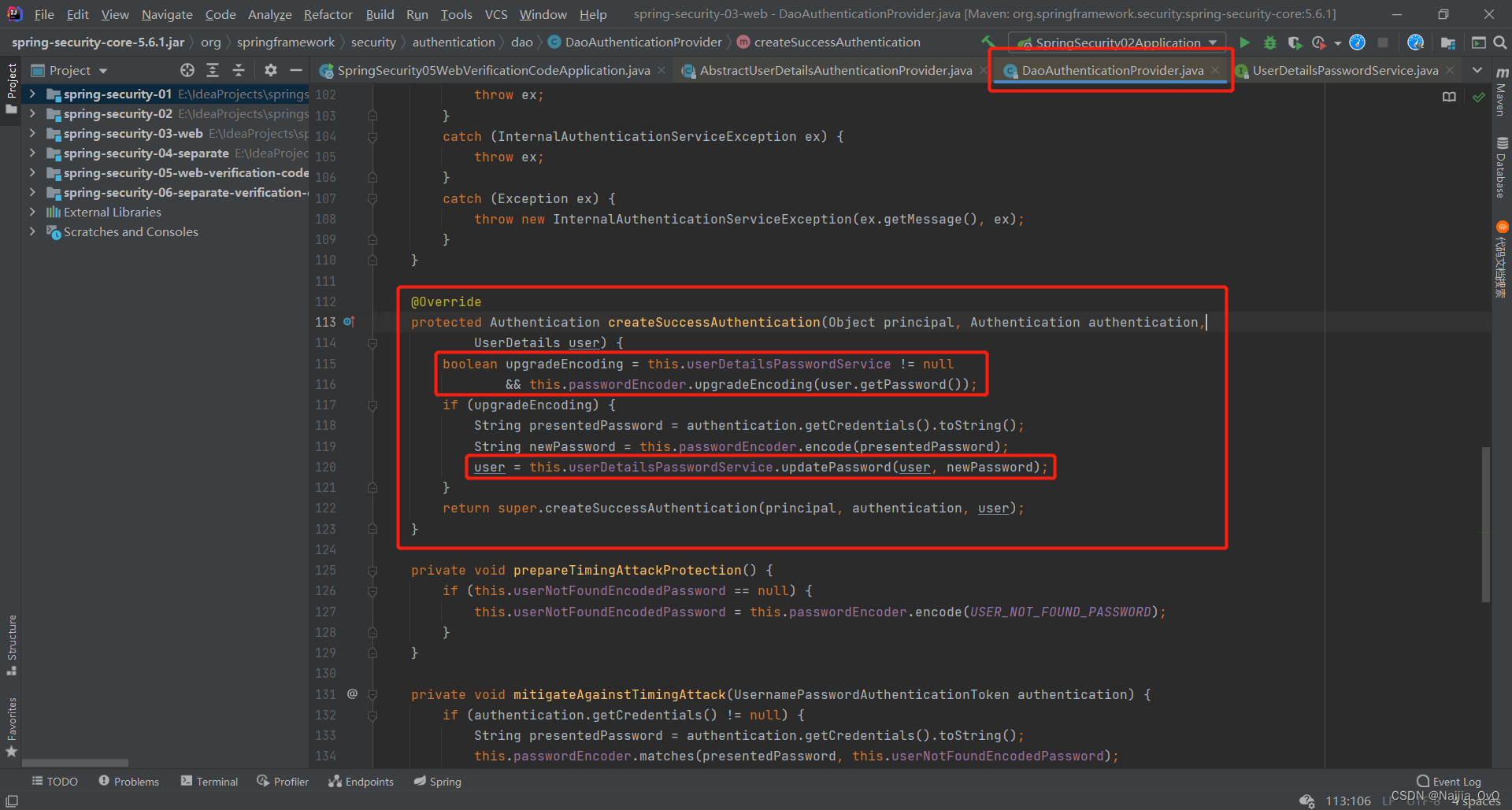Open Search Everywhere magnifier icon

(1500, 43)
